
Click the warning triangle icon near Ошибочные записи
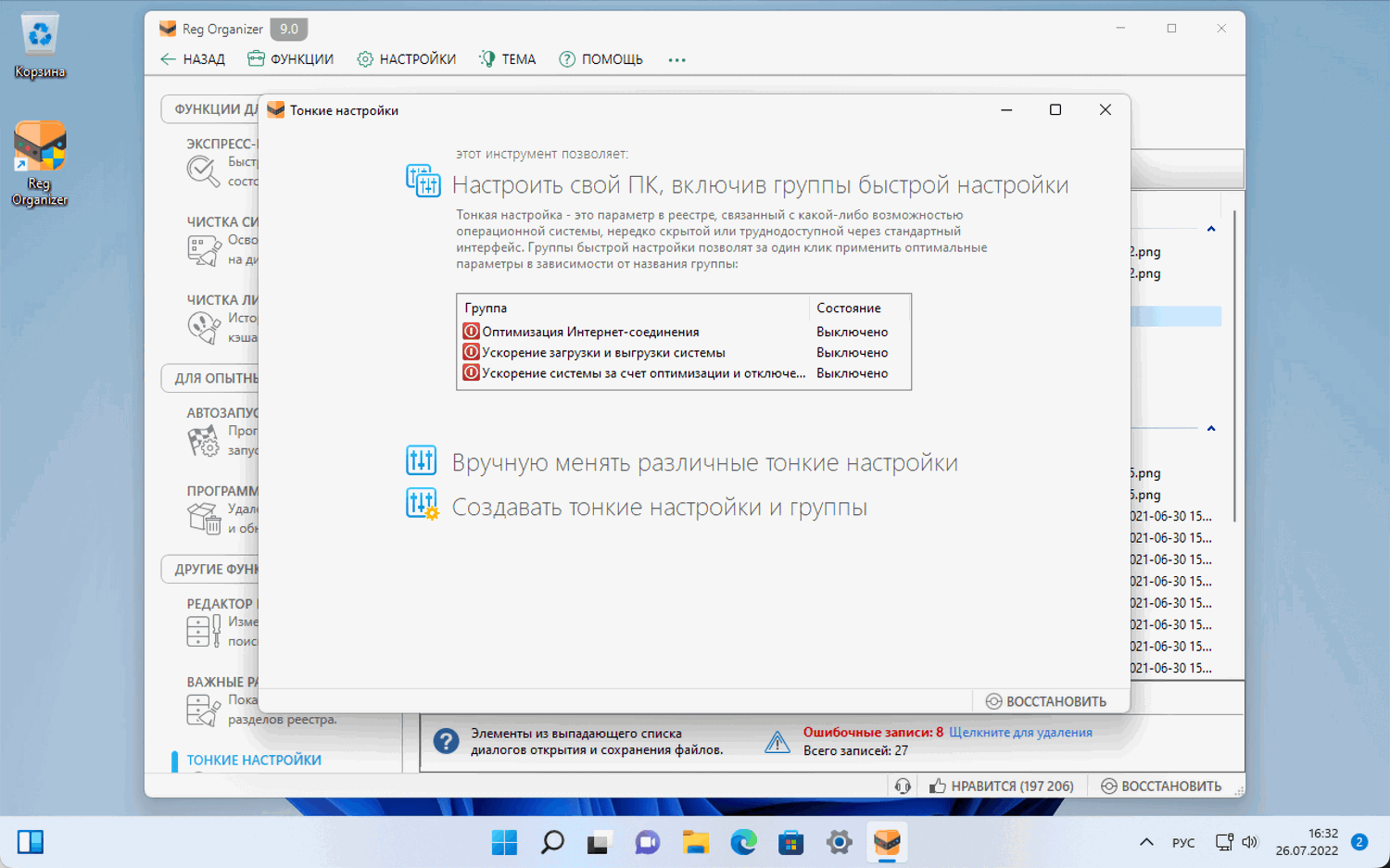click(777, 741)
